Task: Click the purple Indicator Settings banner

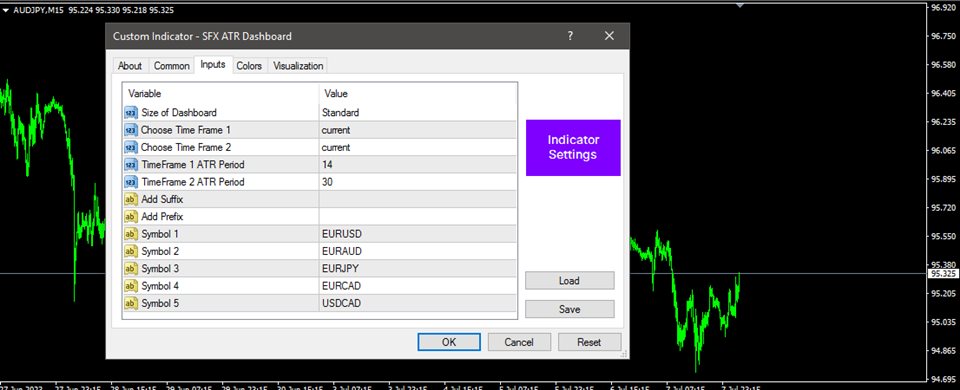Action: pos(573,148)
